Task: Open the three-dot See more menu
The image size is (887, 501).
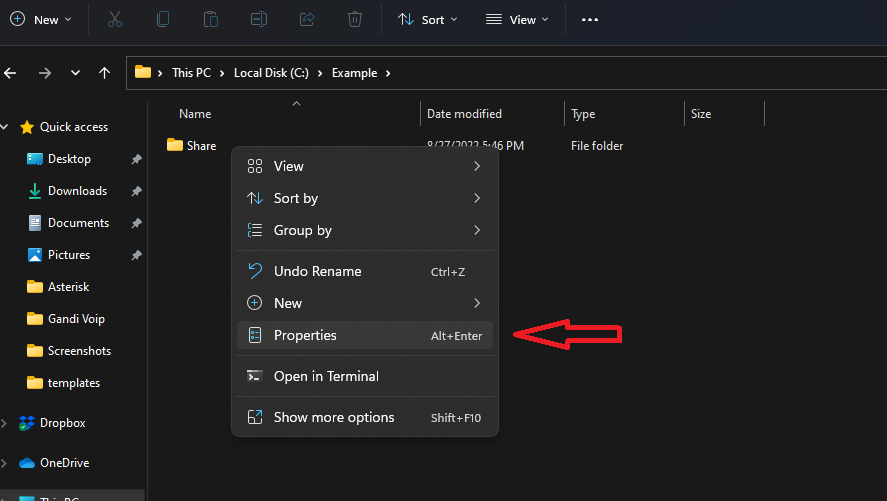Action: (590, 19)
